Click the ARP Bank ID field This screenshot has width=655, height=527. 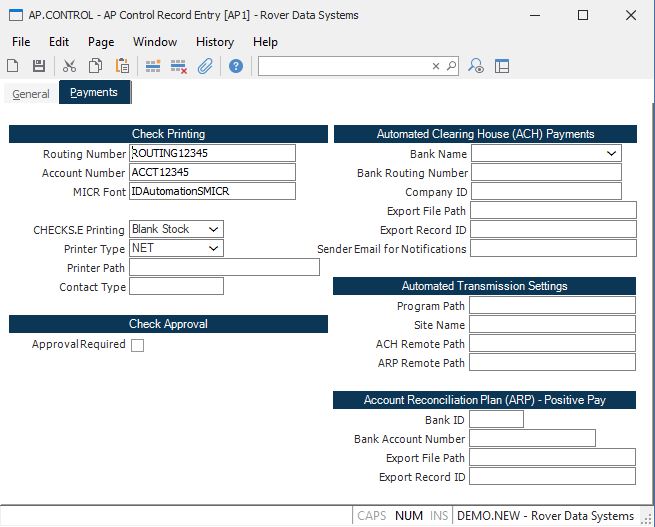496,420
